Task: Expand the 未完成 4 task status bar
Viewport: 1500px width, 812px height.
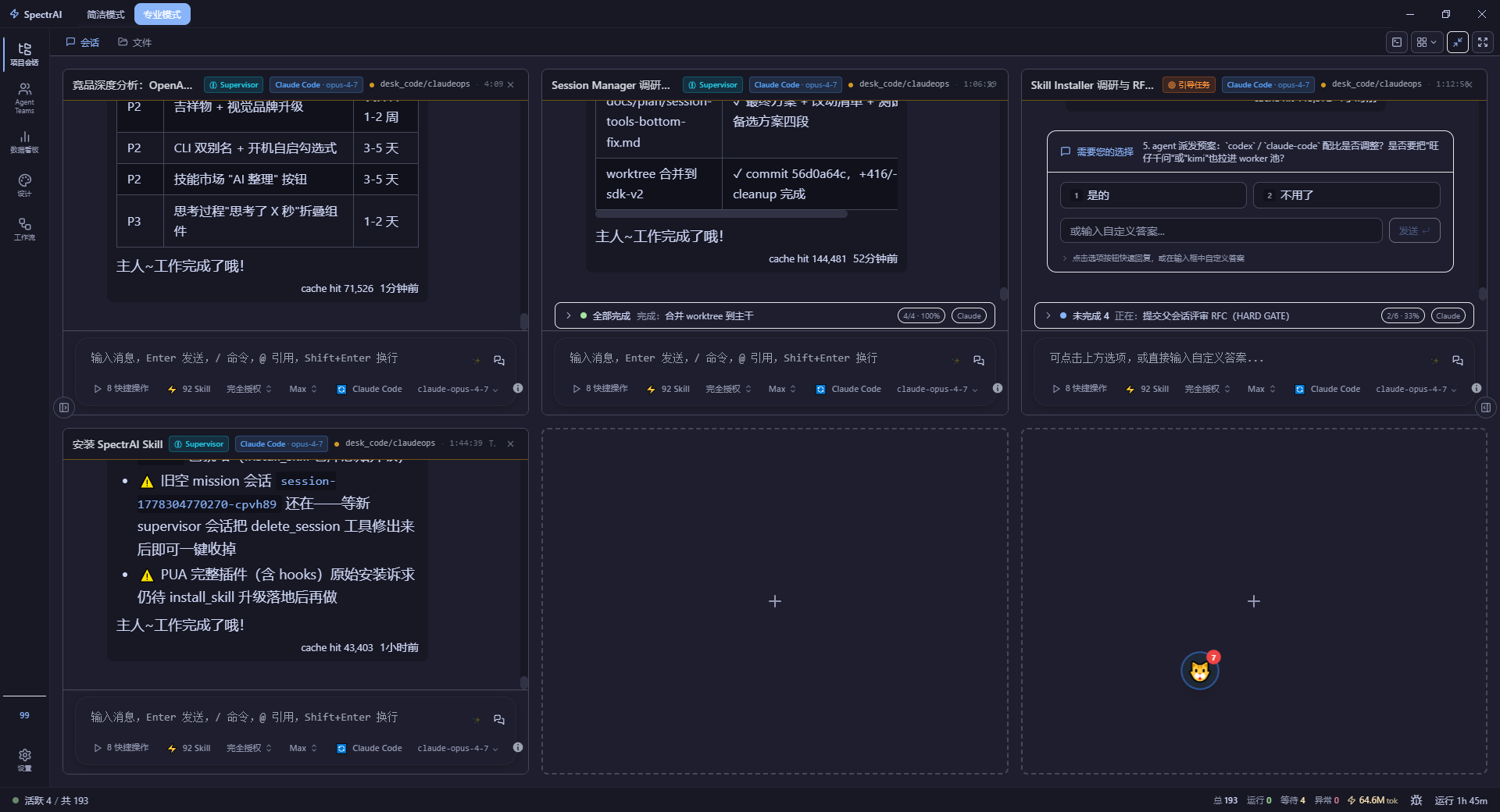Action: pos(1254,315)
